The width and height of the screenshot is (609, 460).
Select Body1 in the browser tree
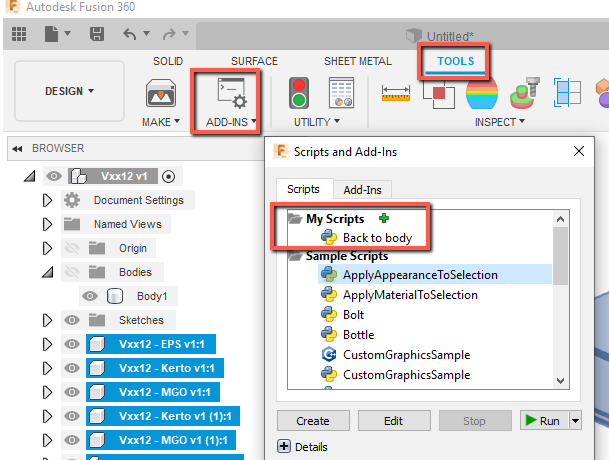(152, 296)
